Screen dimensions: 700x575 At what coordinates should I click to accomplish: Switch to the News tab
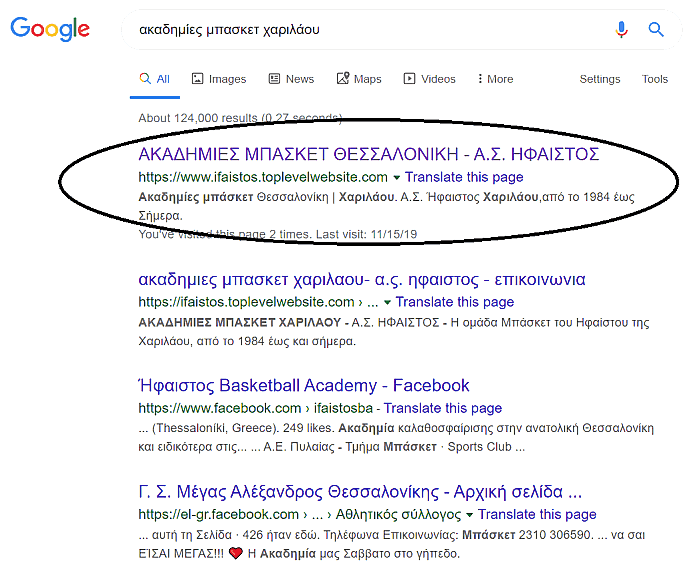pos(291,79)
